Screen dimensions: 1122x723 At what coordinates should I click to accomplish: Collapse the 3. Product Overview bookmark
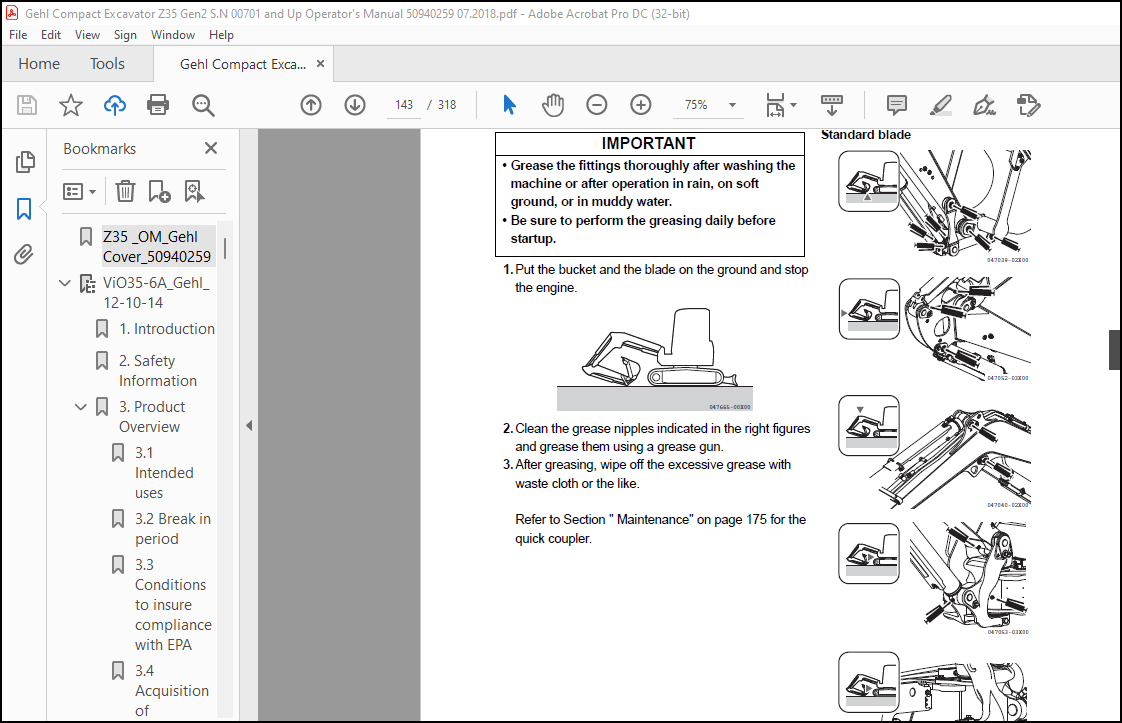[81, 407]
